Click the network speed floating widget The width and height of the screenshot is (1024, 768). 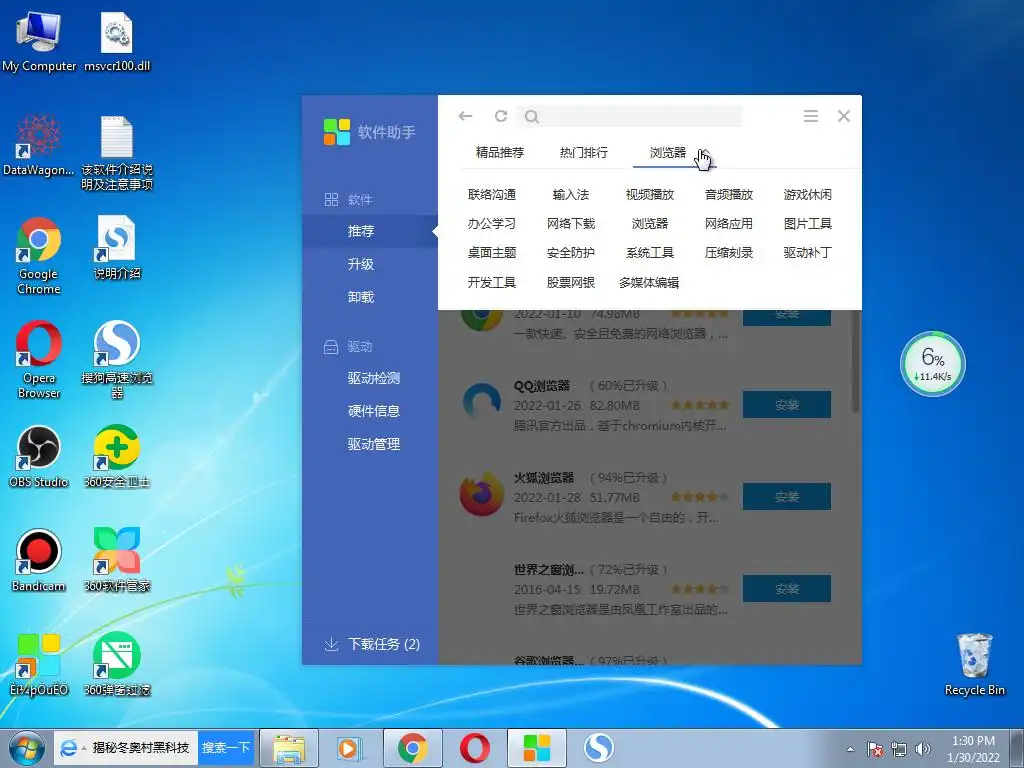933,364
